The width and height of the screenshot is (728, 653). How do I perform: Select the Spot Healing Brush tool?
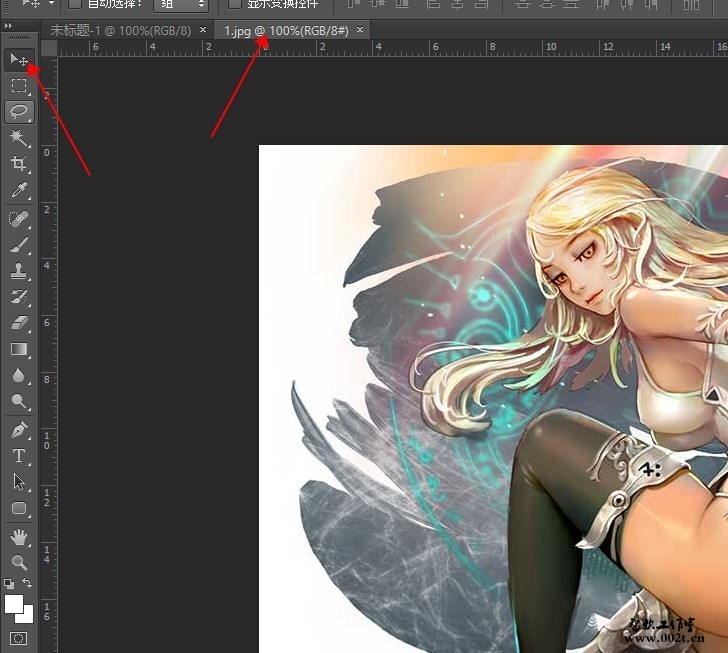(19, 218)
